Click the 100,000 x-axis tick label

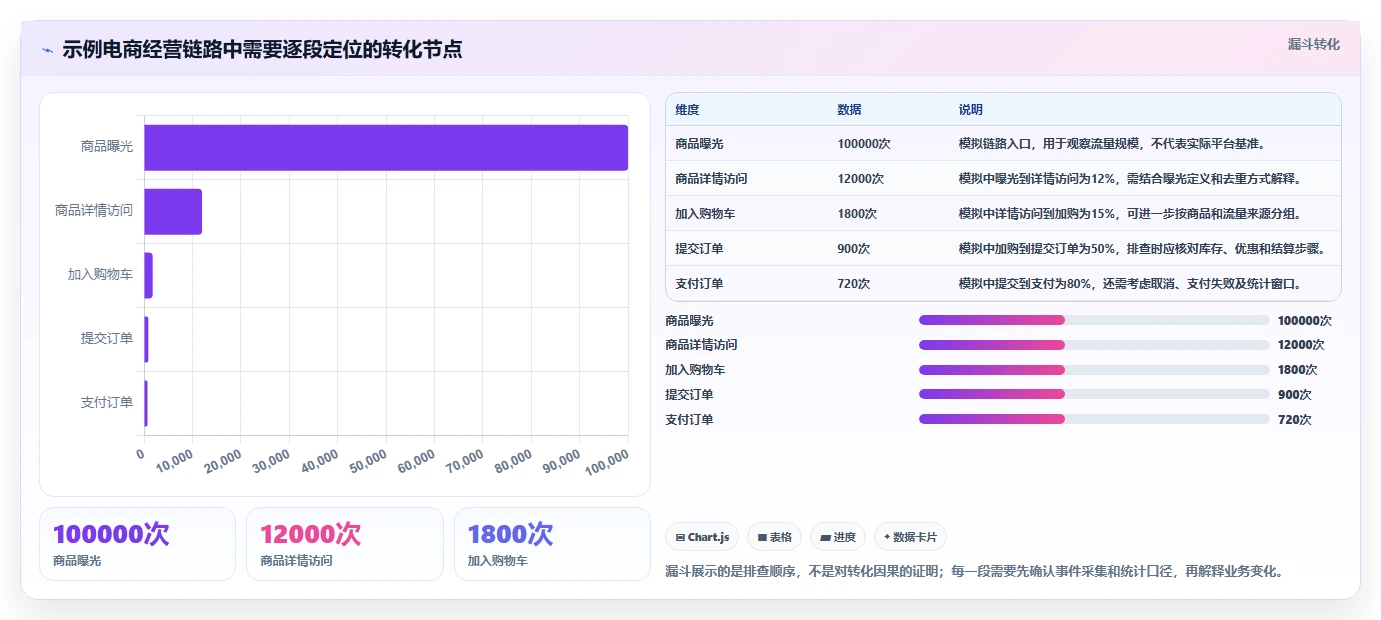tap(605, 463)
